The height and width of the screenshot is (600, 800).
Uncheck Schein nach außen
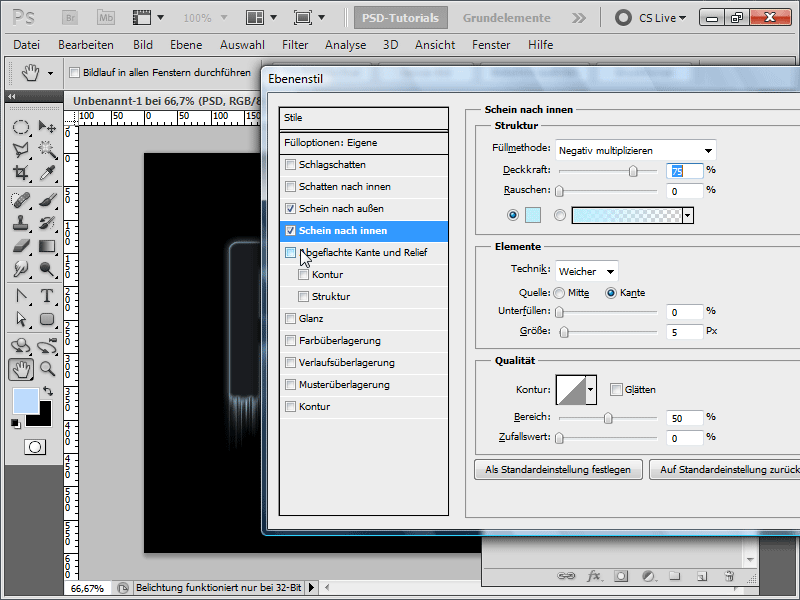290,208
